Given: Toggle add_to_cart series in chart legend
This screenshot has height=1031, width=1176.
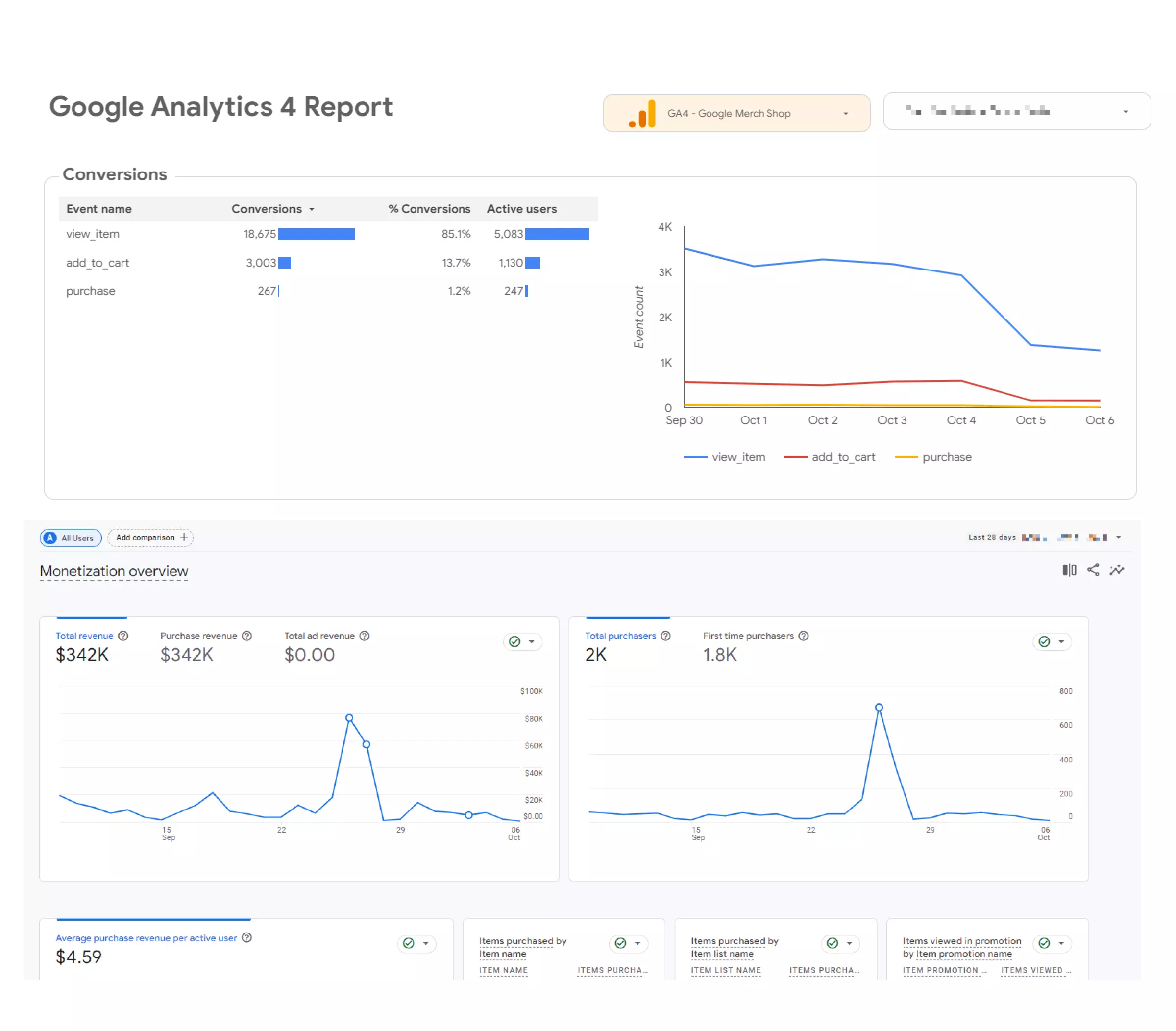Looking at the screenshot, I should click(829, 456).
